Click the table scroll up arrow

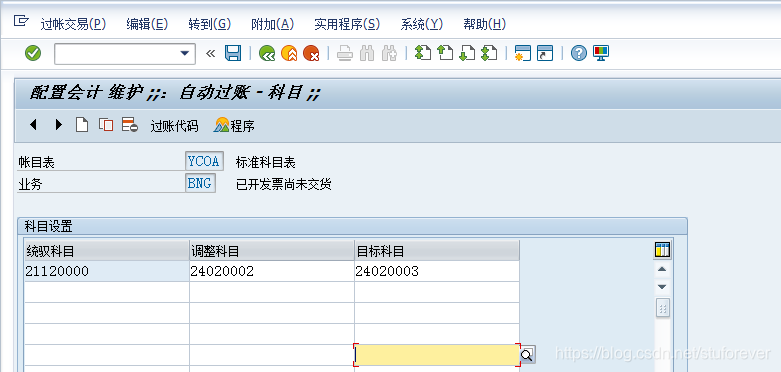point(662,269)
